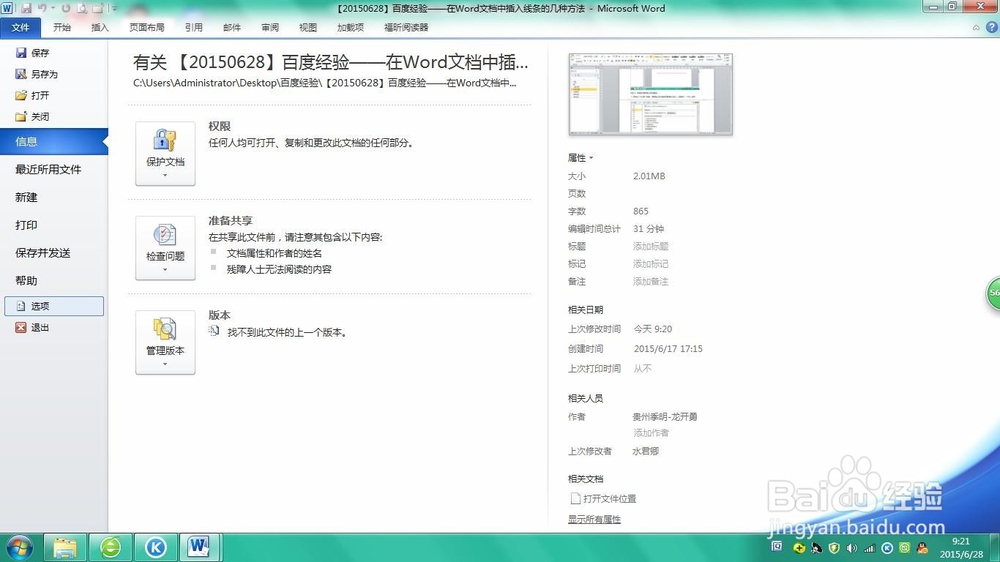The height and width of the screenshot is (562, 1000).
Task: Switch to the 加载项 (Add-ins) ribbon tab
Action: coord(351,27)
